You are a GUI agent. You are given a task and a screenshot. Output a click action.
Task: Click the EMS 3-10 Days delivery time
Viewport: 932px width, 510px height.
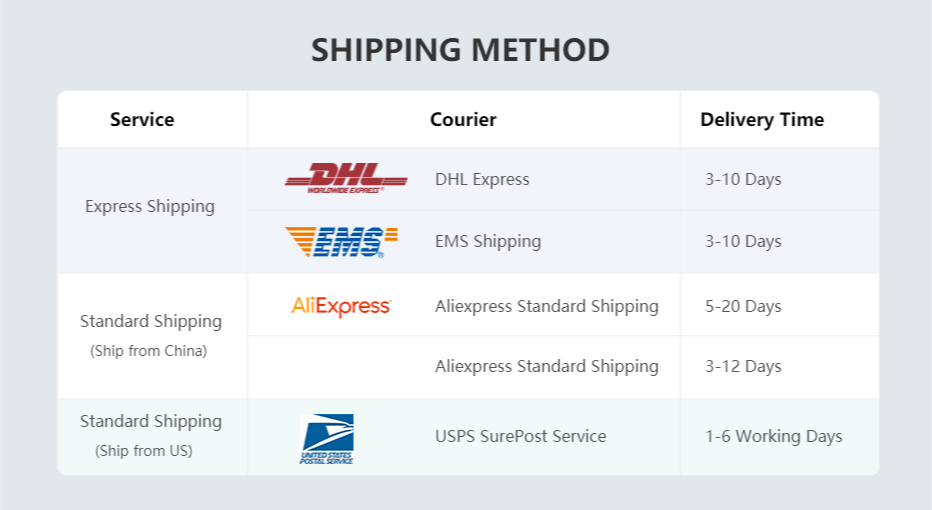[743, 241]
